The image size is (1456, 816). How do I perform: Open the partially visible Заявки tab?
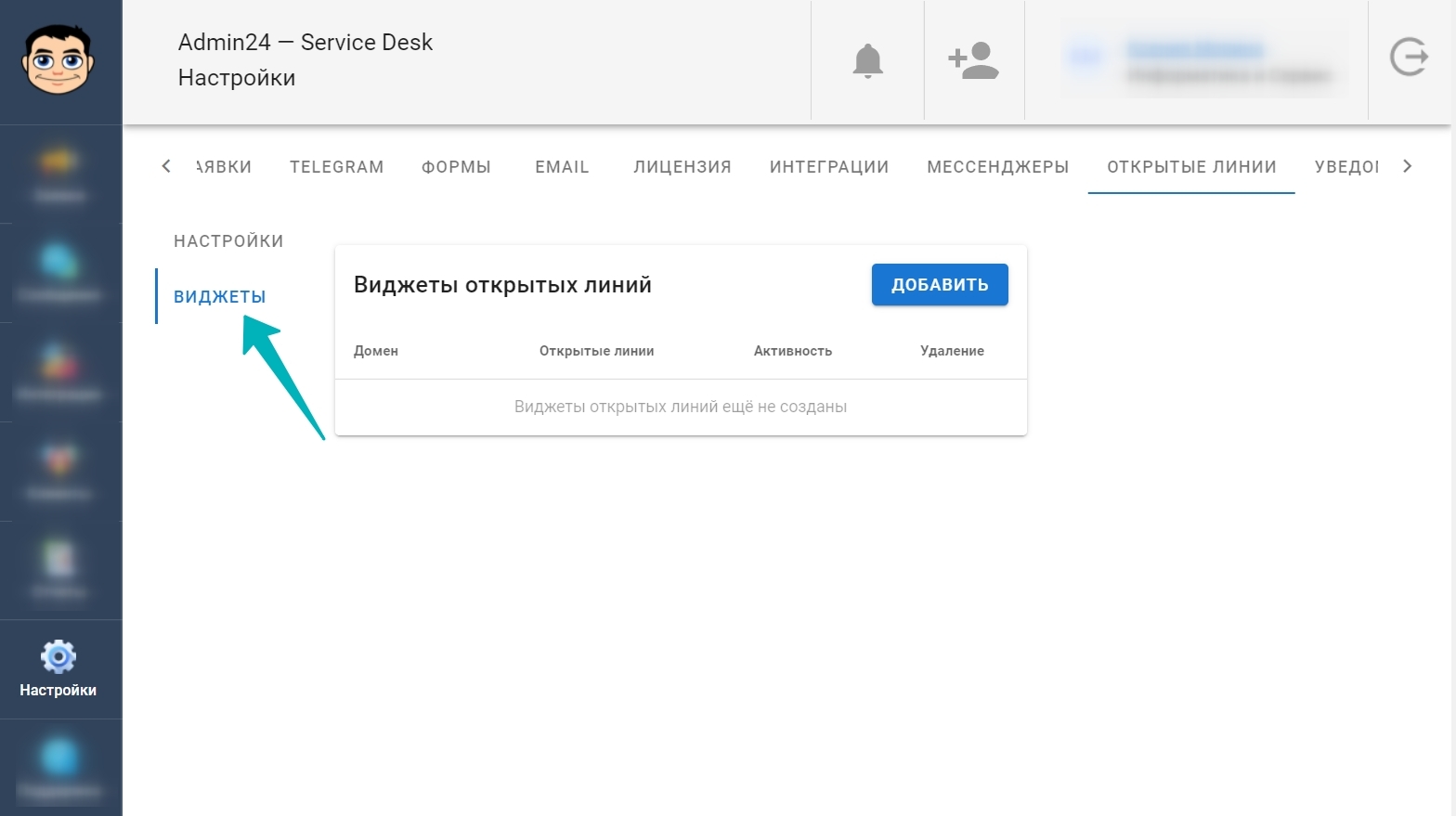pos(224,167)
